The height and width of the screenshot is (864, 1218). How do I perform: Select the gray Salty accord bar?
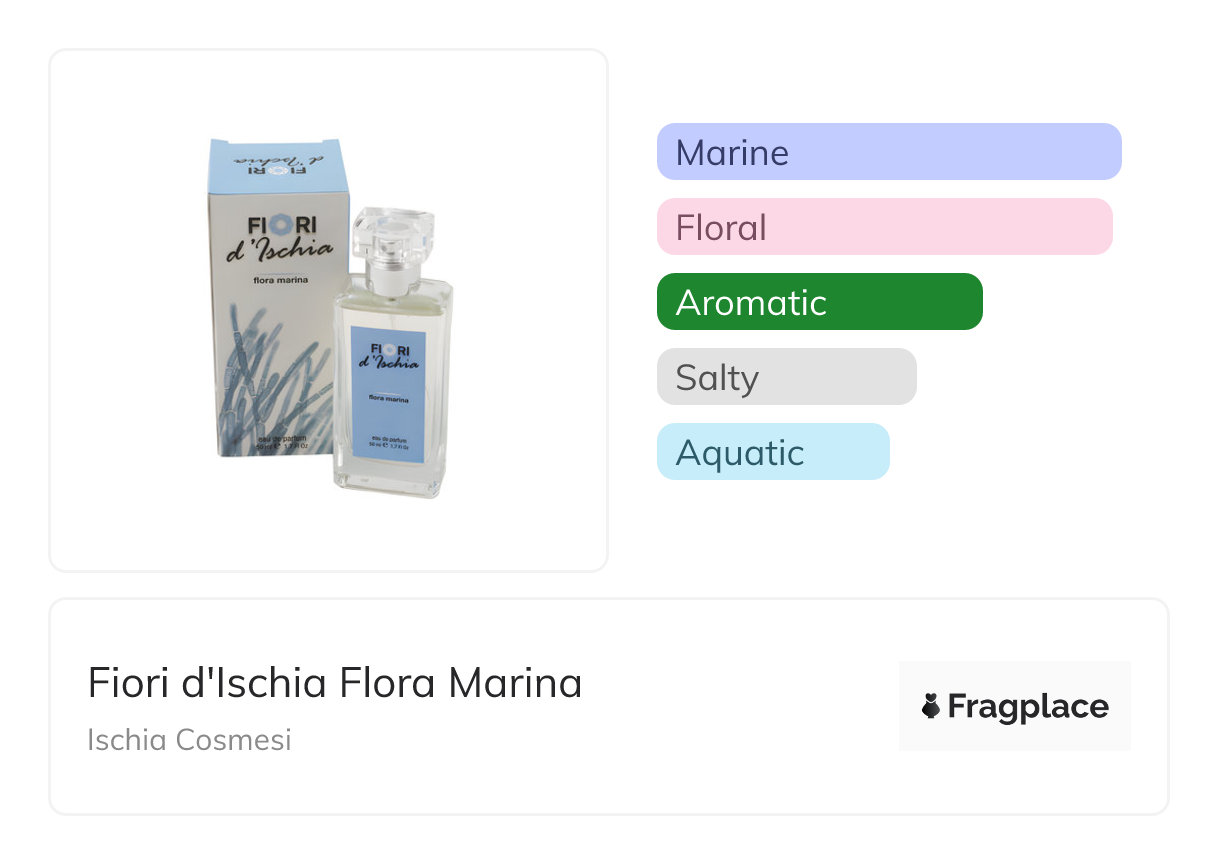pos(786,377)
